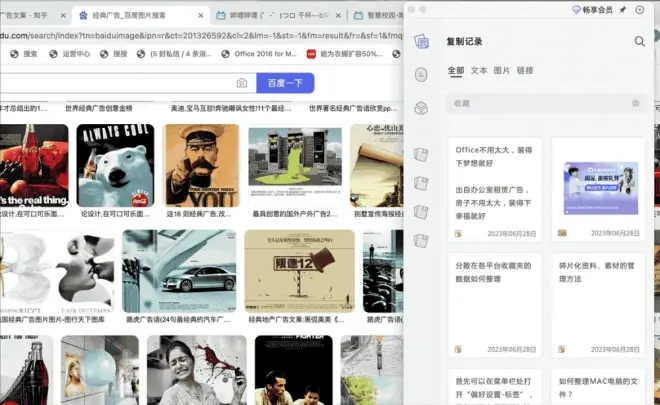This screenshot has width=660, height=405.
Task: Click the Baidu paw favicon on active tab
Action: coord(83,16)
